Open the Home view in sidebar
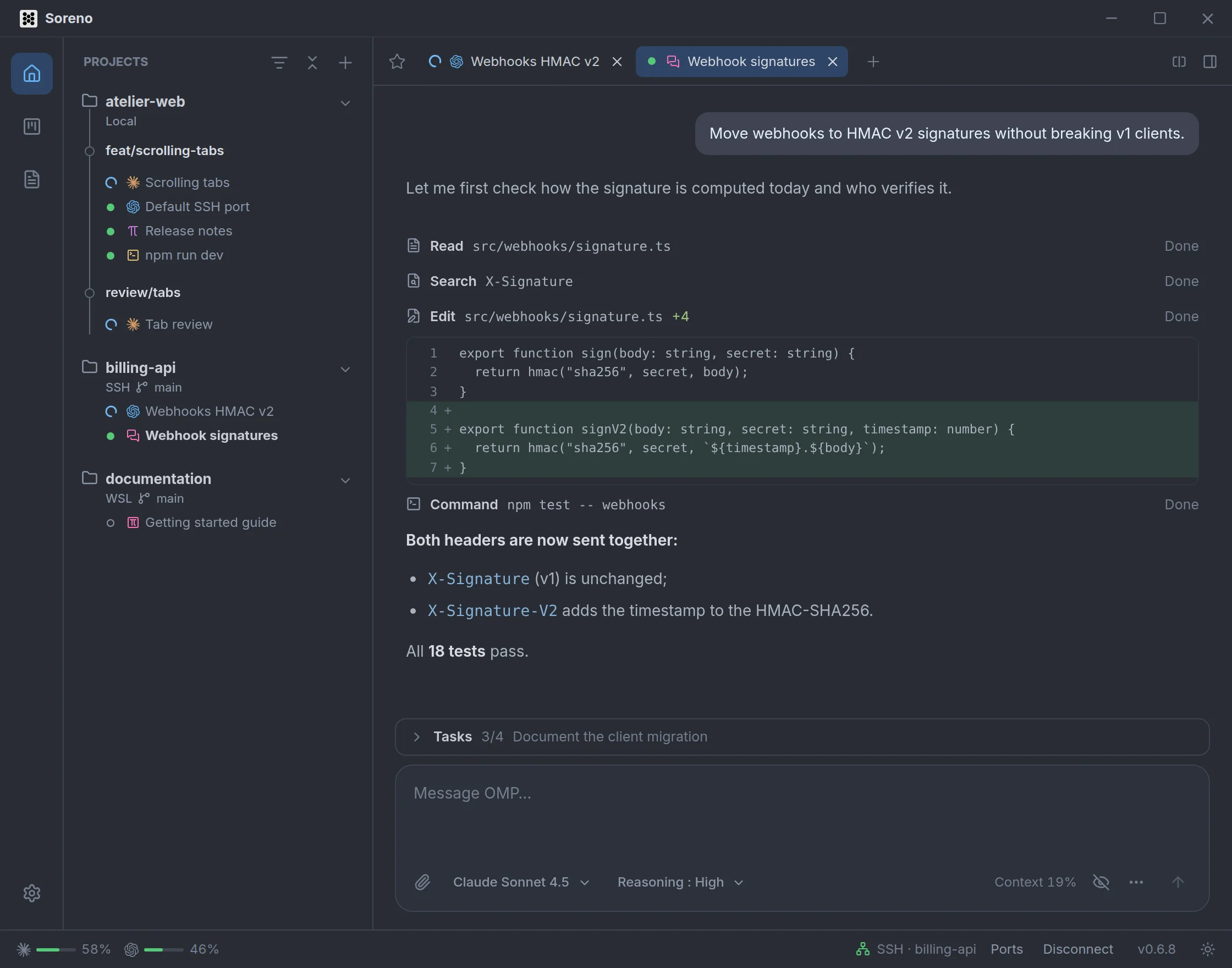 tap(32, 74)
